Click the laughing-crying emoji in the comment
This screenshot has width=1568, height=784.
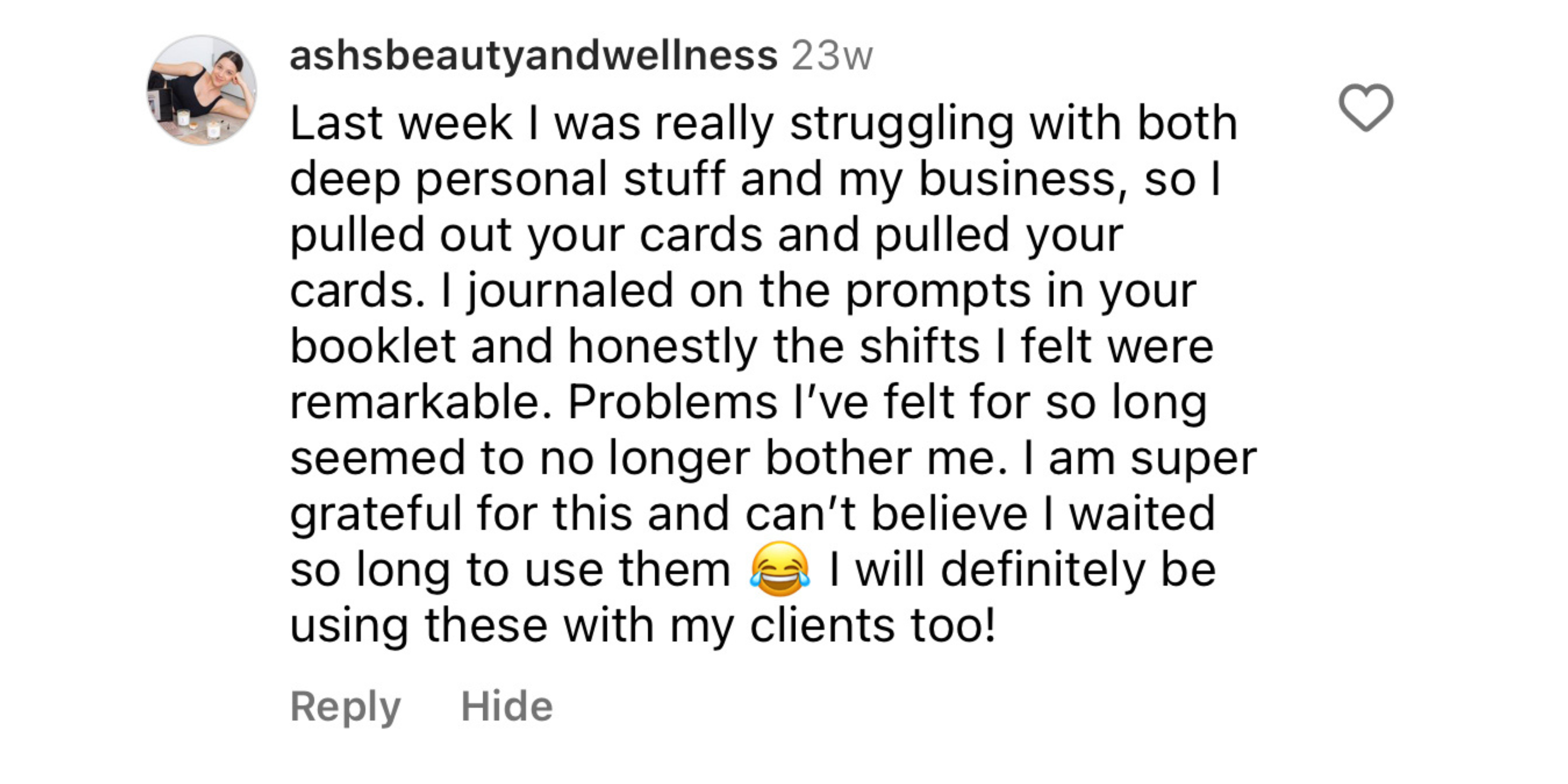(780, 569)
